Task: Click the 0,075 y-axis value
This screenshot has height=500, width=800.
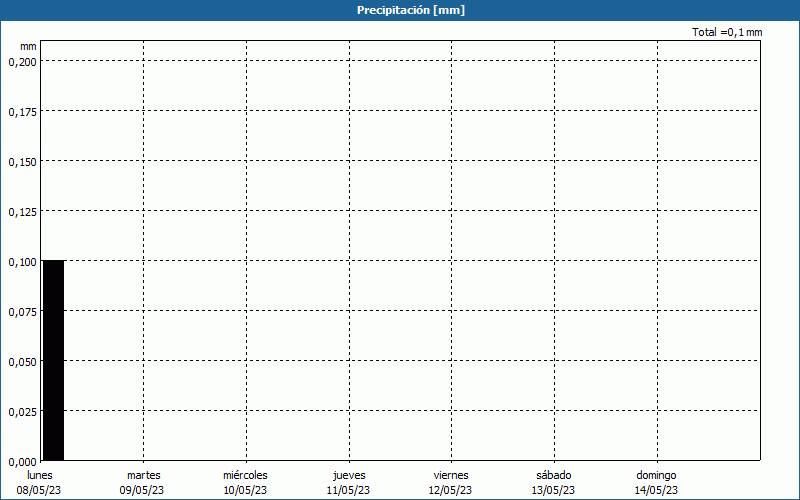Action: 23,312
